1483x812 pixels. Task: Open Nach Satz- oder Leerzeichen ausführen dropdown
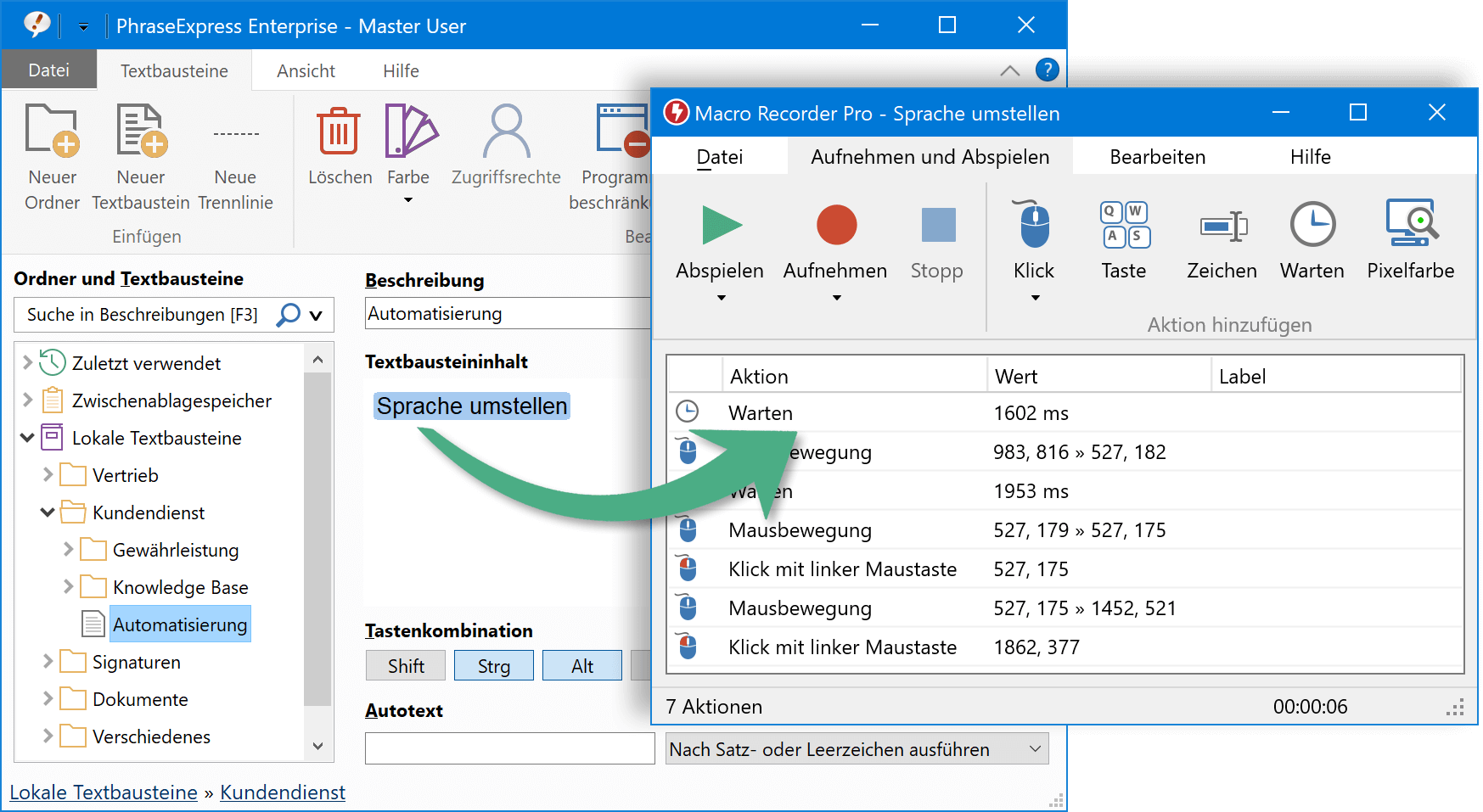[857, 749]
